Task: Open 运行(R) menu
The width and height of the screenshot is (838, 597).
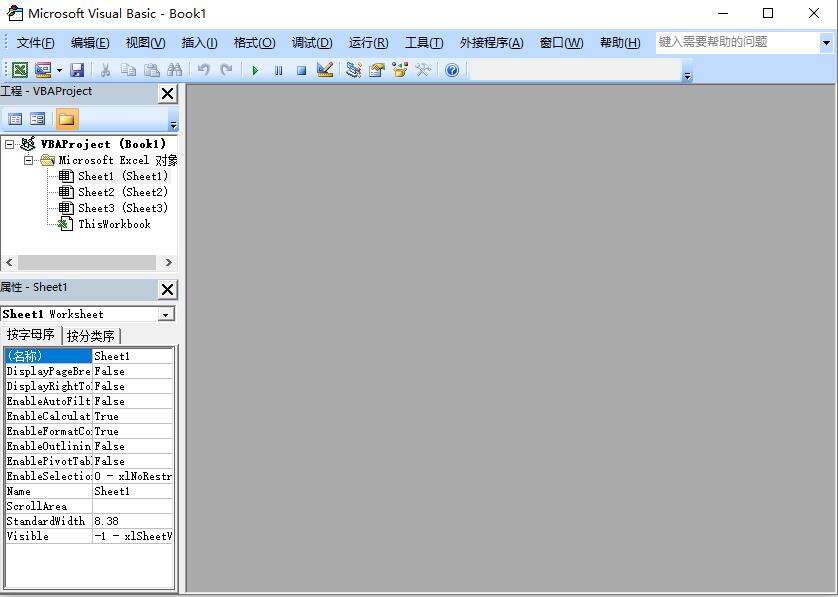Action: point(369,43)
